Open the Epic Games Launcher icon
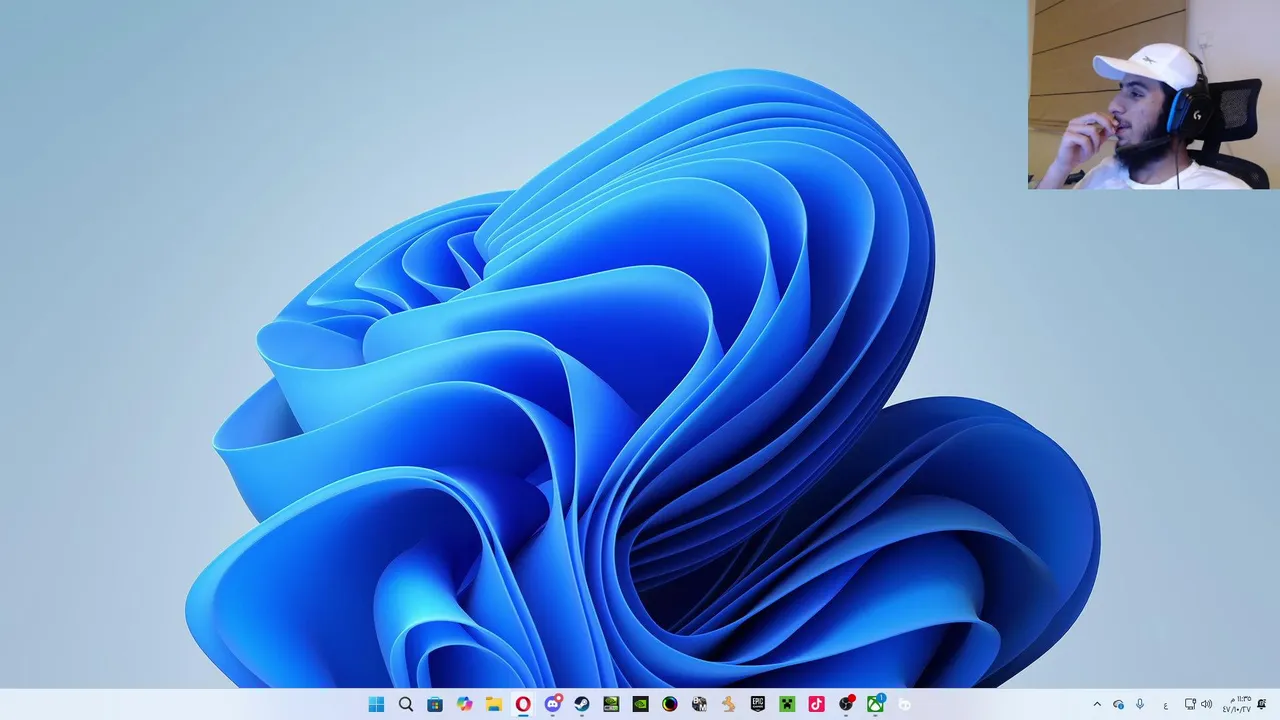The image size is (1280, 720). tap(758, 704)
